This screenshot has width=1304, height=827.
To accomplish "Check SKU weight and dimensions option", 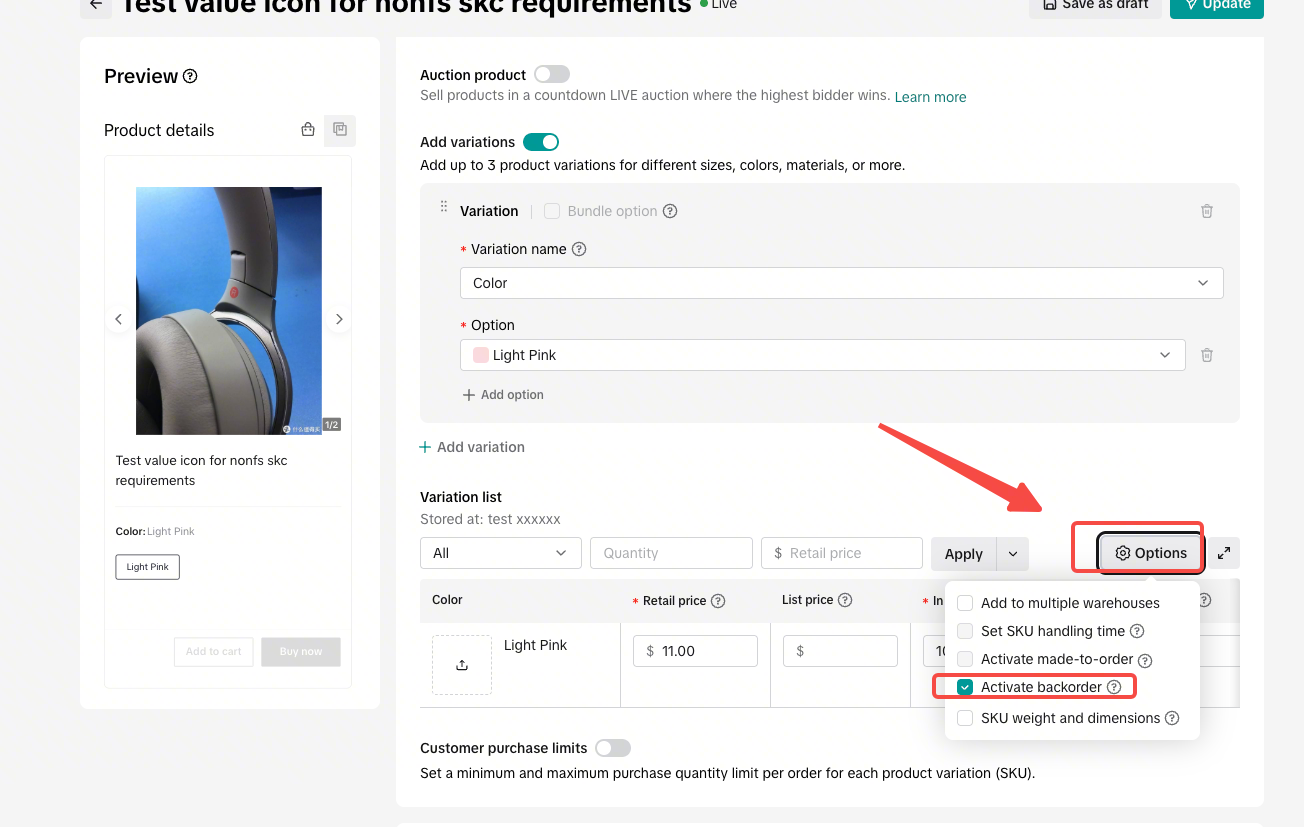I will click(965, 718).
